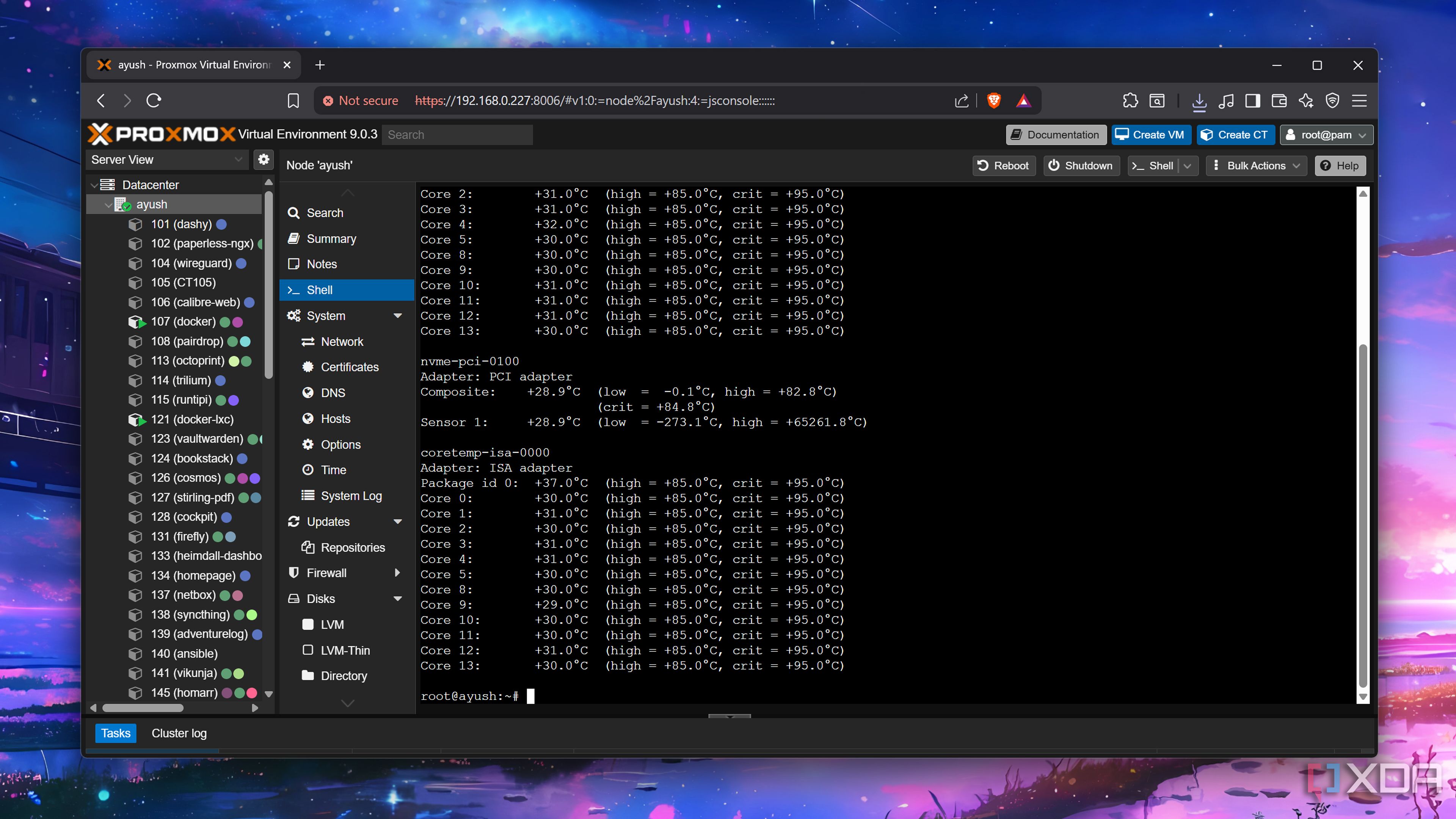
Task: Click the Create CT button
Action: (1235, 135)
